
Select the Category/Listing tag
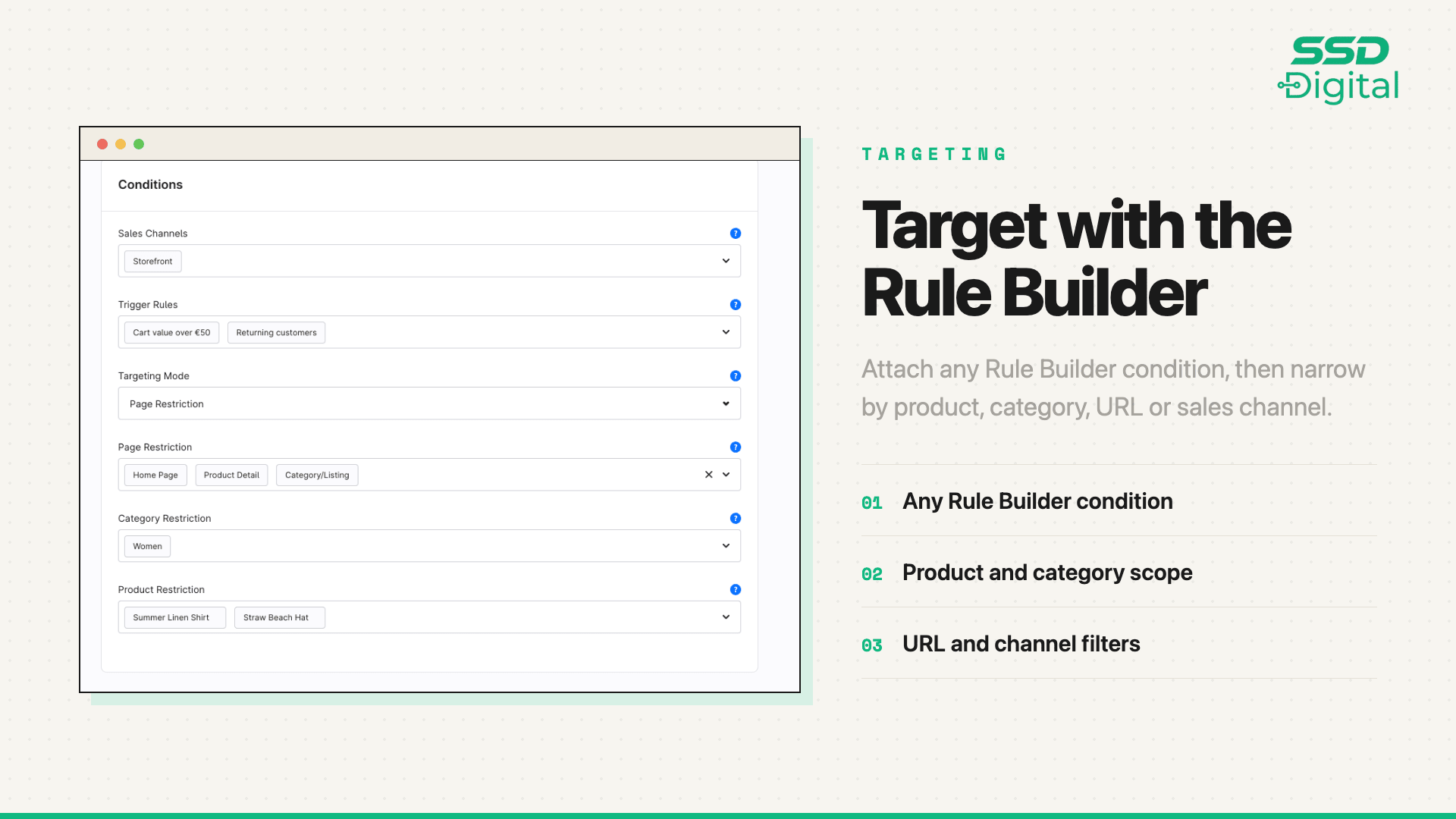click(x=317, y=475)
